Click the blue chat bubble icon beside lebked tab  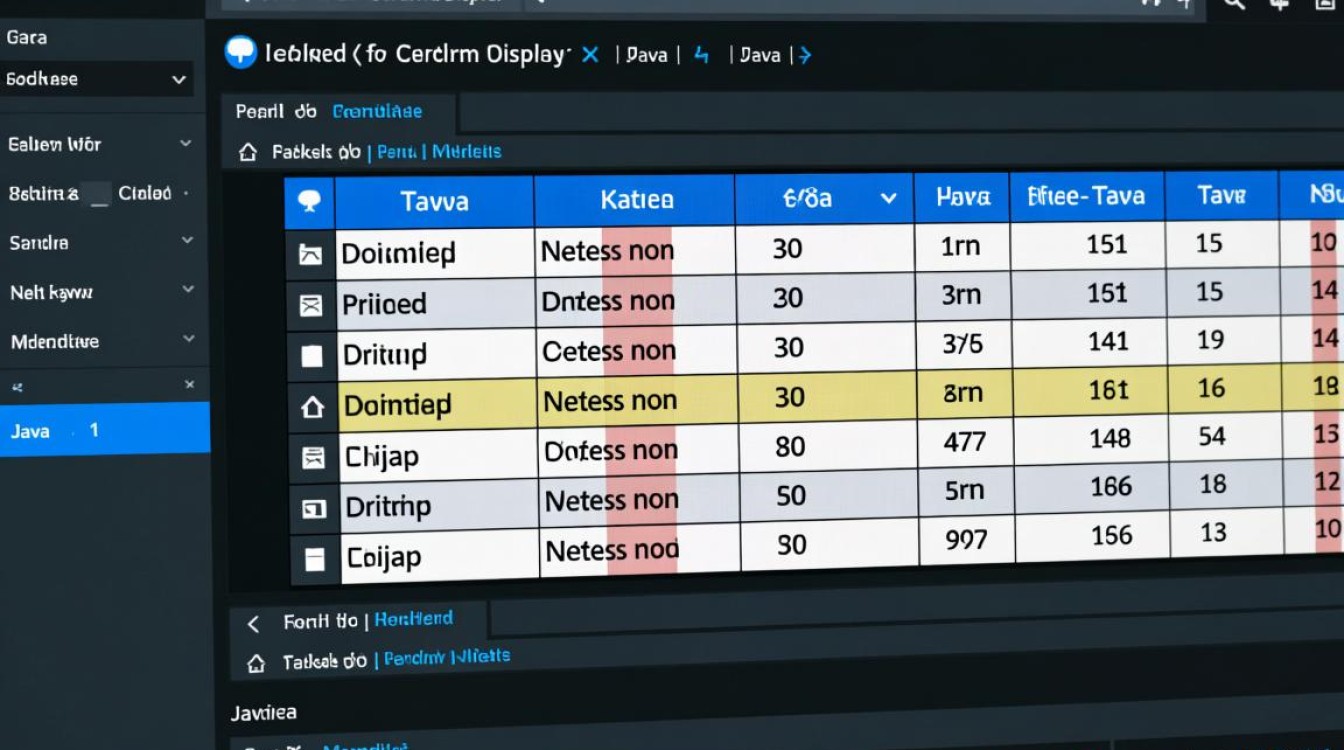click(241, 52)
